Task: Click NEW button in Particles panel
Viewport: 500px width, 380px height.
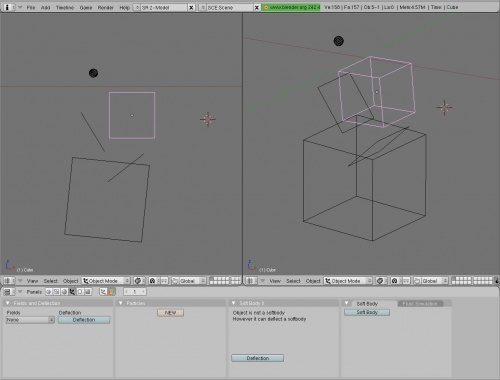Action: pyautogui.click(x=170, y=313)
